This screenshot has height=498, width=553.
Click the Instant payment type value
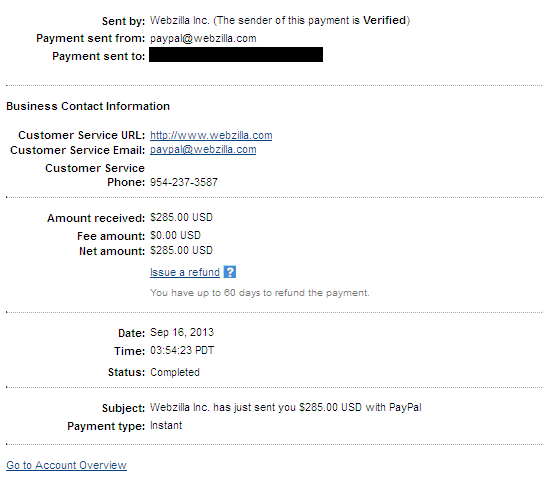(166, 425)
